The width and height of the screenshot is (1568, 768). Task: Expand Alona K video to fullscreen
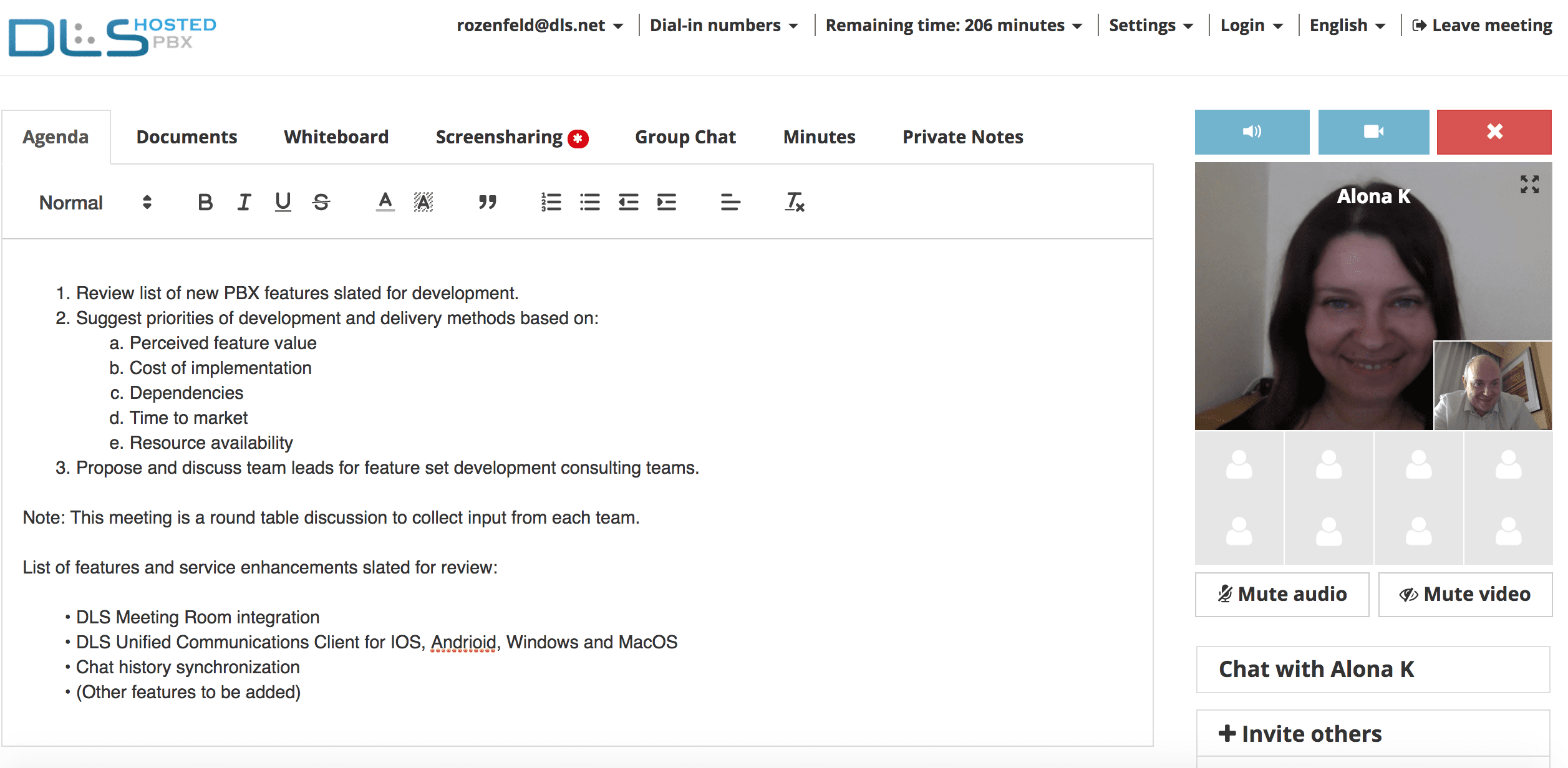1529,184
